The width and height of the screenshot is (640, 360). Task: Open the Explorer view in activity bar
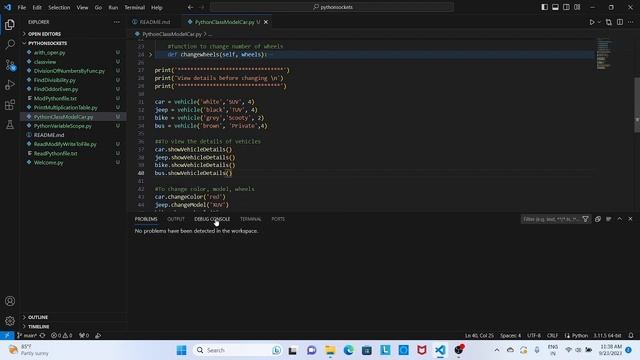(x=10, y=25)
